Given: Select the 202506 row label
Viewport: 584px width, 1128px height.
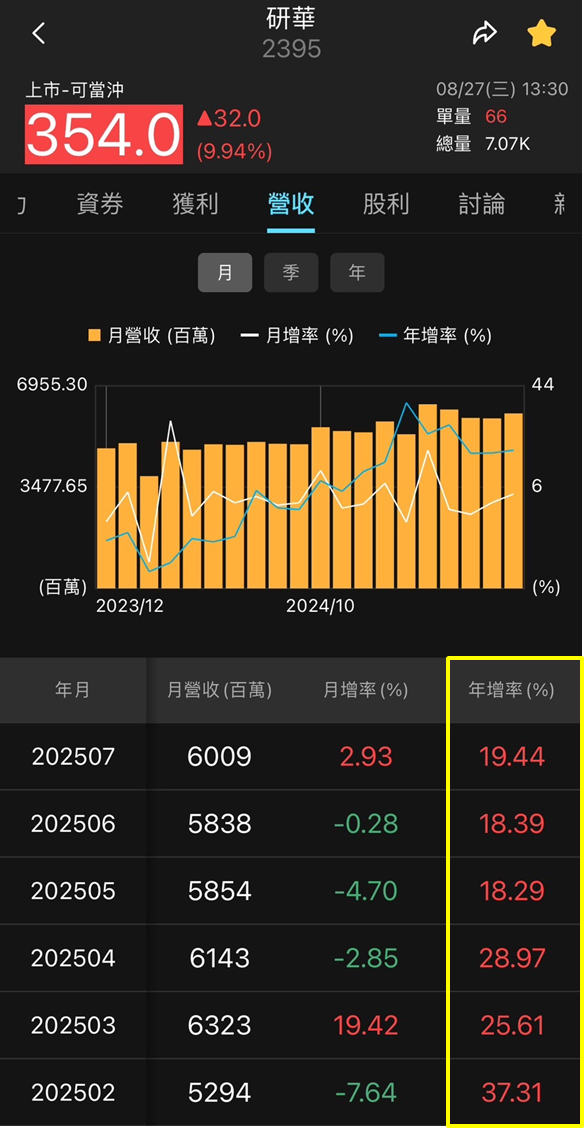Looking at the screenshot, I should pos(73,824).
